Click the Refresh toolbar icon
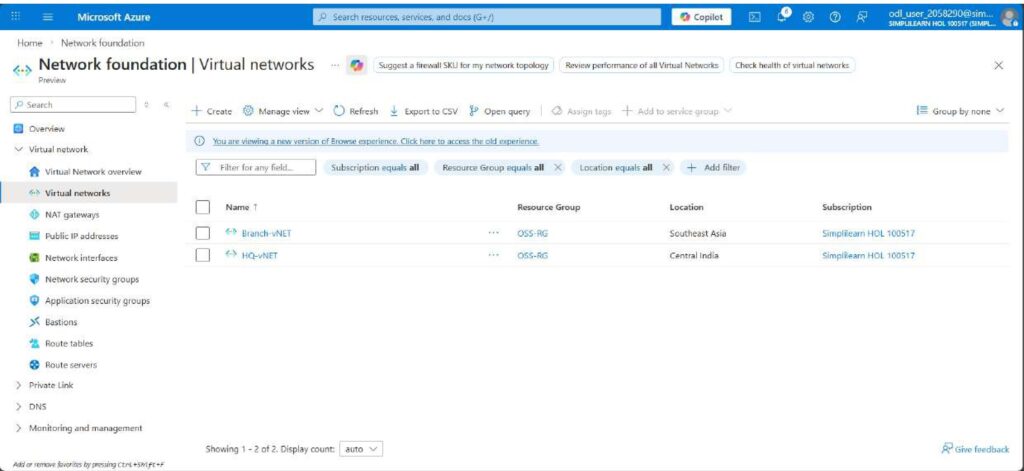 tap(340, 111)
